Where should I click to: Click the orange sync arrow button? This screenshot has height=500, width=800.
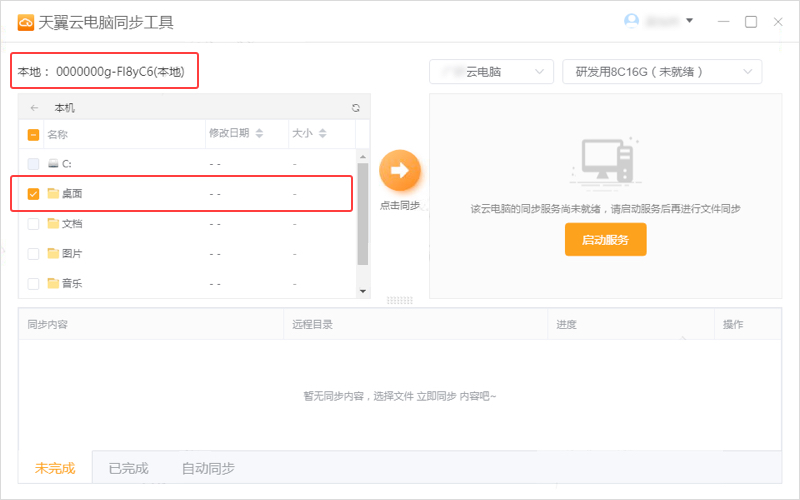pyautogui.click(x=400, y=170)
